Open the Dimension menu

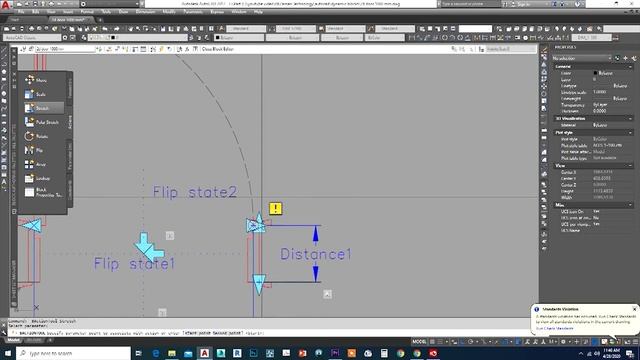point(145,12)
